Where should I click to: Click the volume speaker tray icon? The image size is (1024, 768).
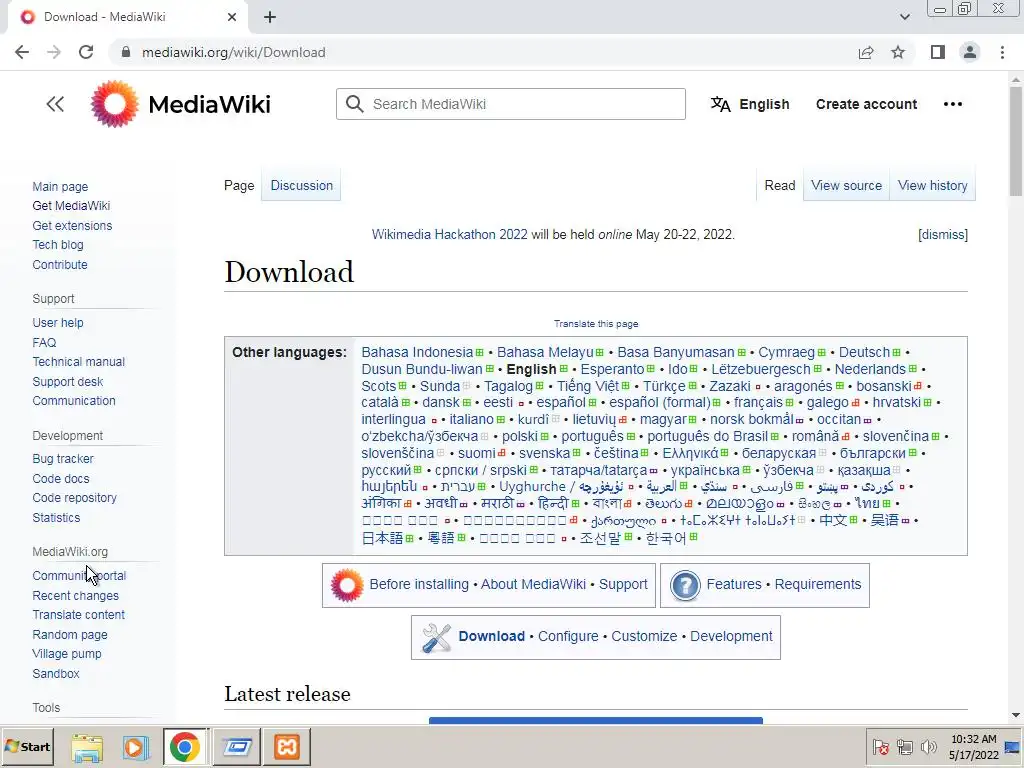pos(927,746)
